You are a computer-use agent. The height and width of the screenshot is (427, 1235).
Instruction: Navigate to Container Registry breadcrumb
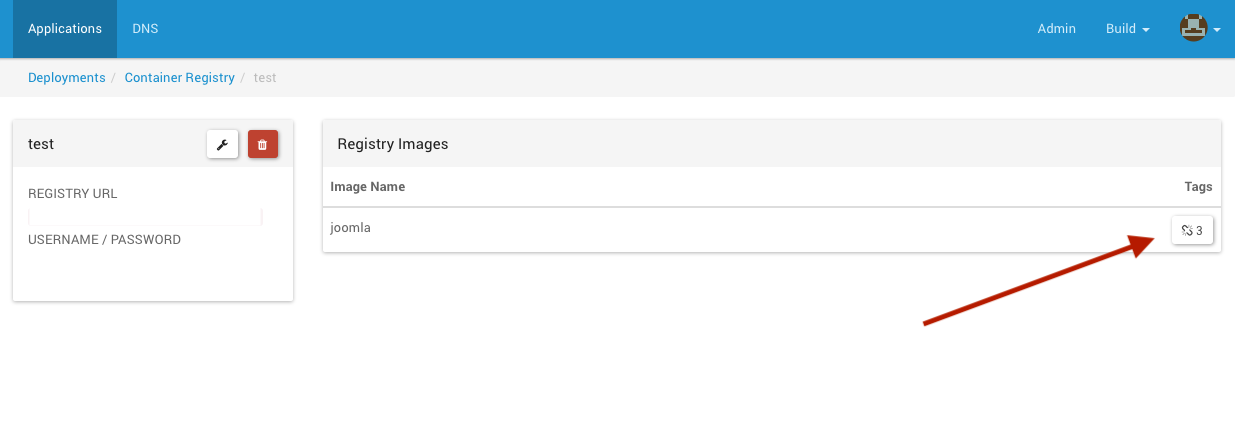(x=180, y=77)
